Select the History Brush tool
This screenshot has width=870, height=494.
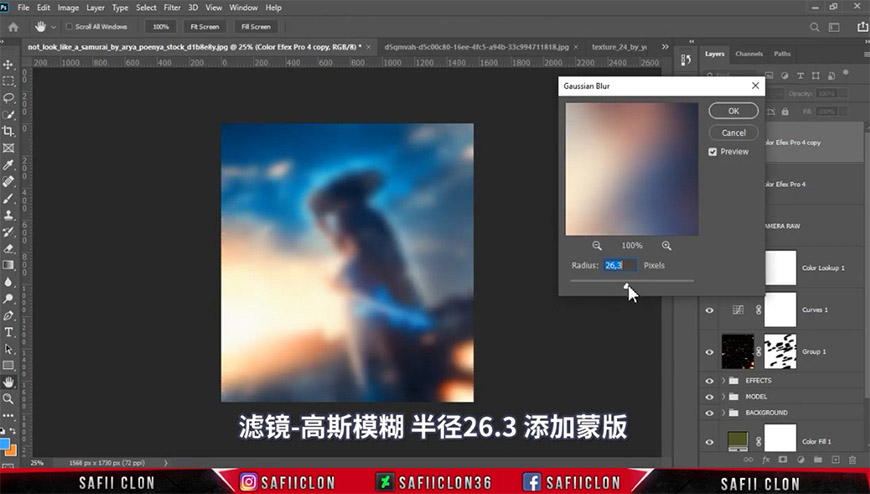click(8, 231)
